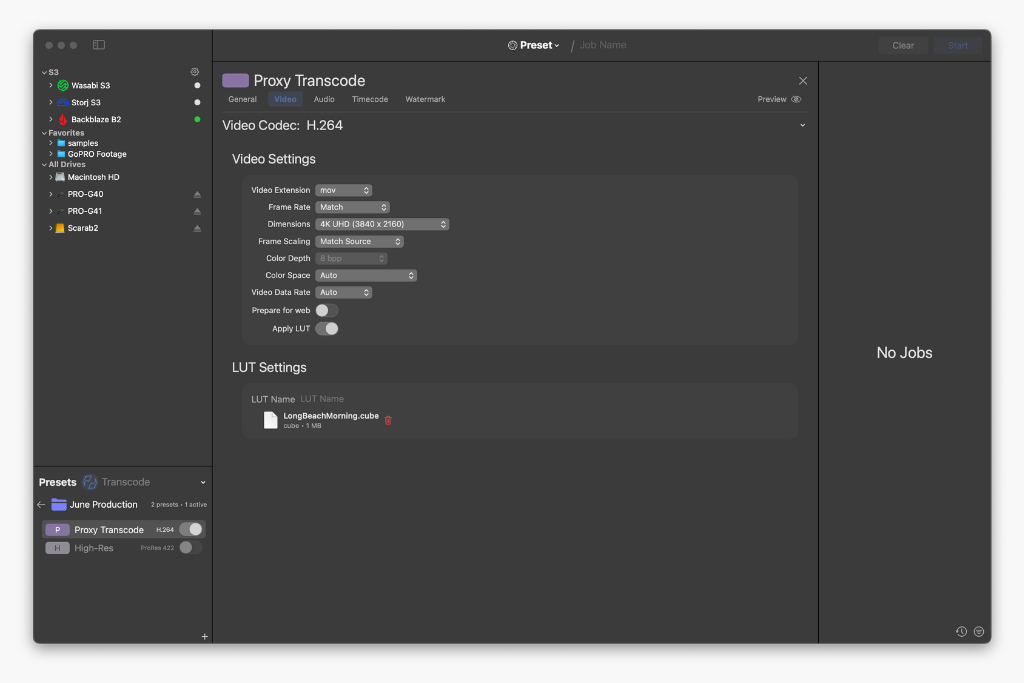Enable the Apply LUT toggle
Image resolution: width=1024 pixels, height=683 pixels.
click(327, 328)
